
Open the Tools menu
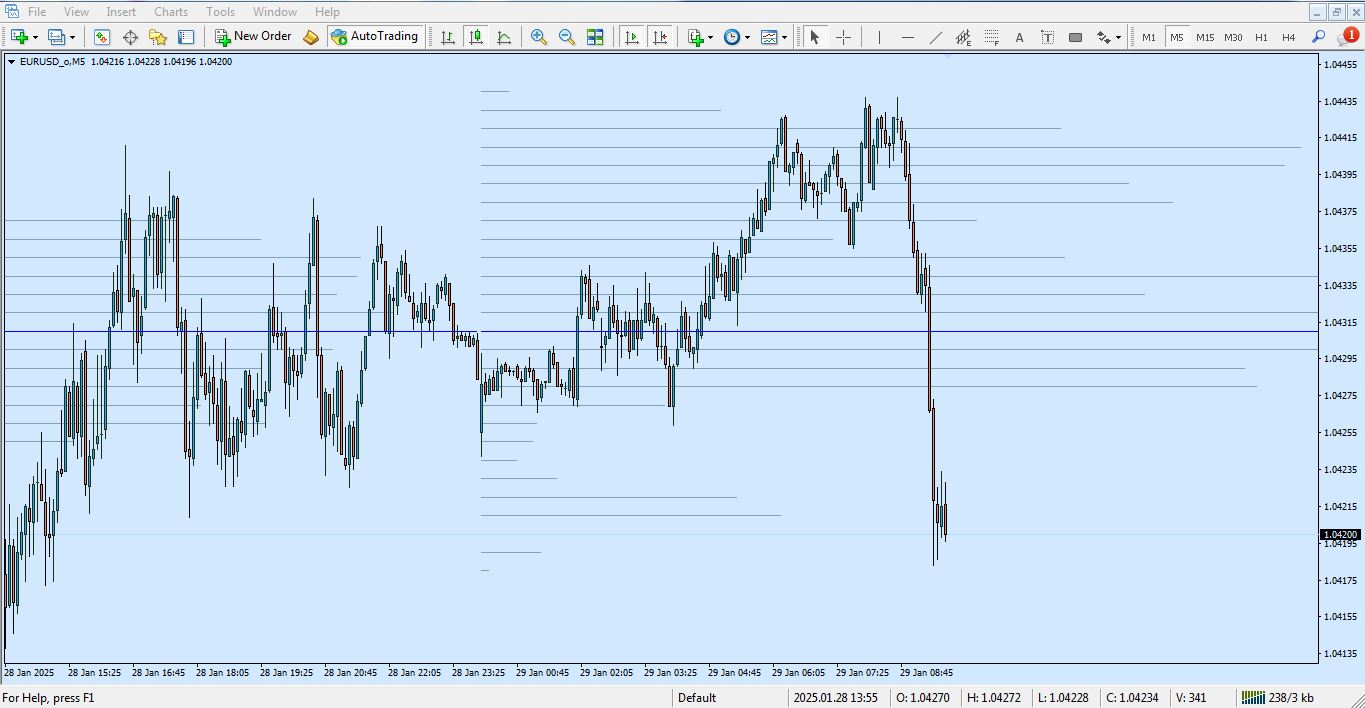click(x=220, y=12)
